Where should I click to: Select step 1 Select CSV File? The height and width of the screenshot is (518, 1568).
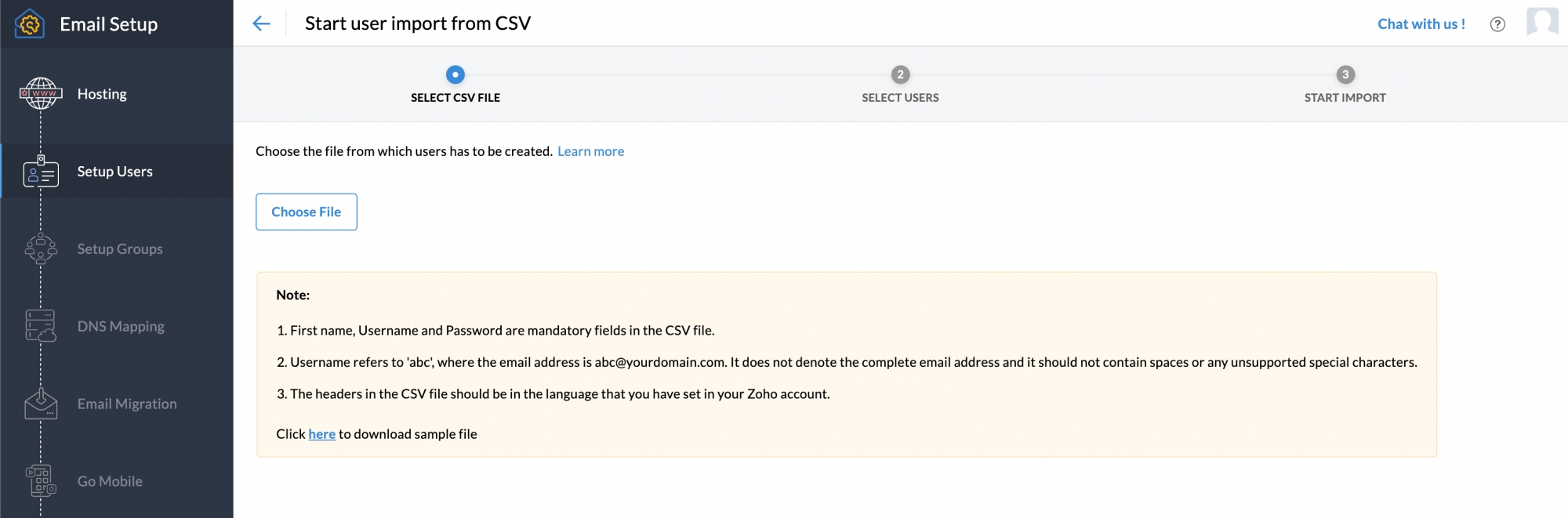click(x=456, y=75)
